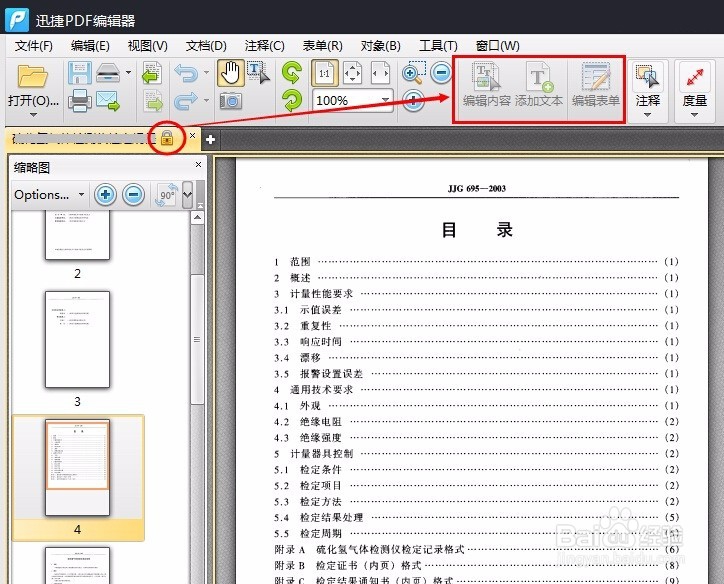
Task: Click thumbnails scrollbar up arrow
Action: [198, 217]
